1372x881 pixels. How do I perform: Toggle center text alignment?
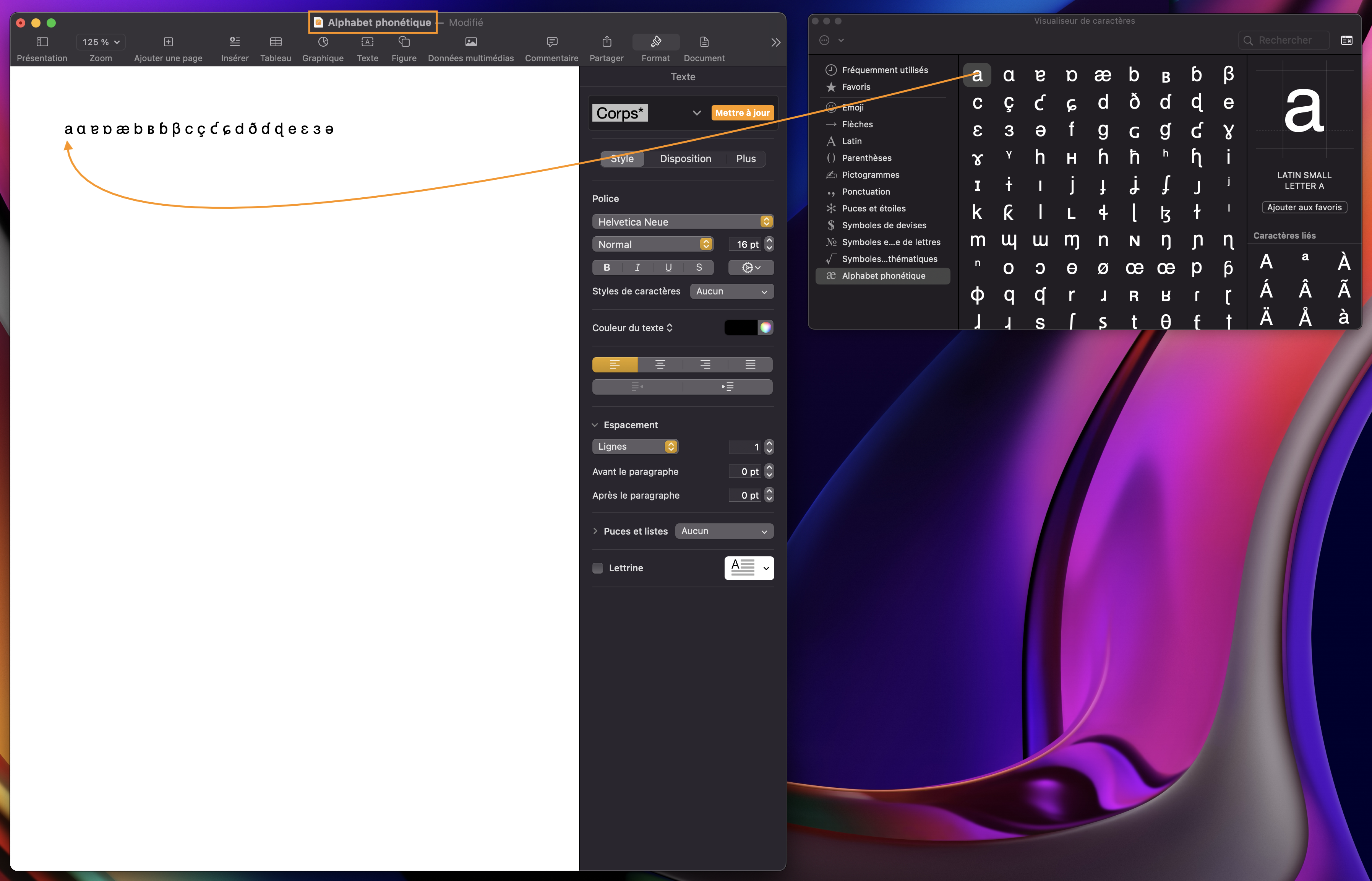[660, 365]
